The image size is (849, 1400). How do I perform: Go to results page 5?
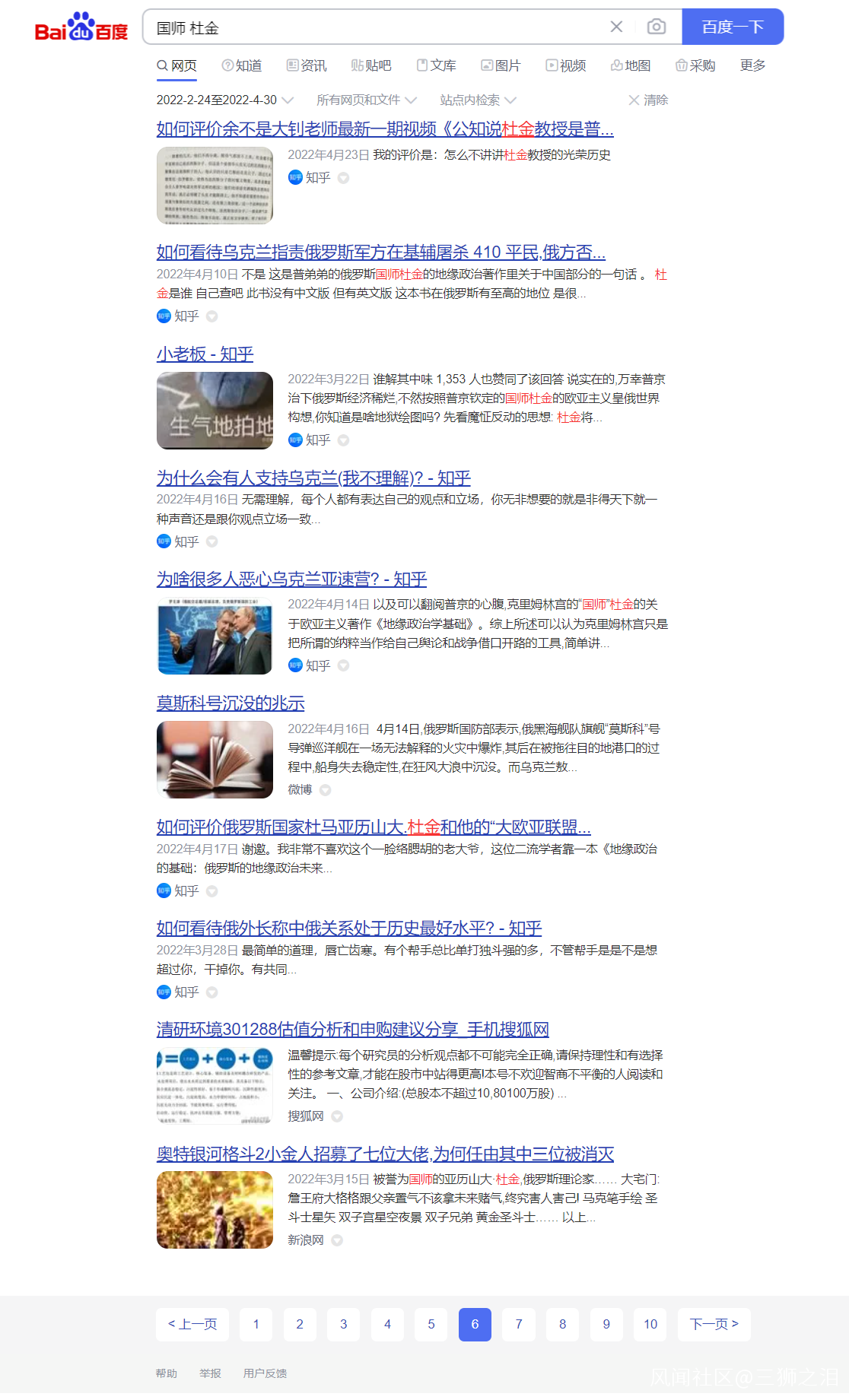(431, 1325)
